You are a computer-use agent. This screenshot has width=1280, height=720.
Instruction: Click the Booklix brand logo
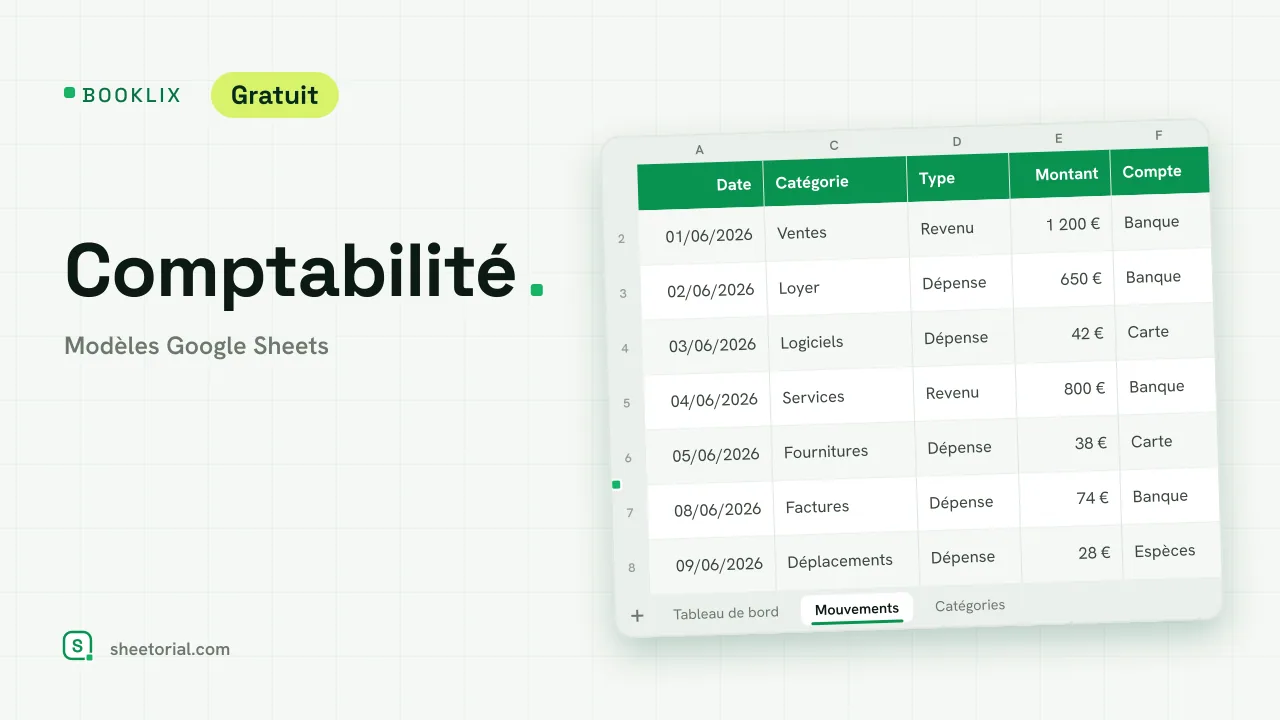(122, 95)
